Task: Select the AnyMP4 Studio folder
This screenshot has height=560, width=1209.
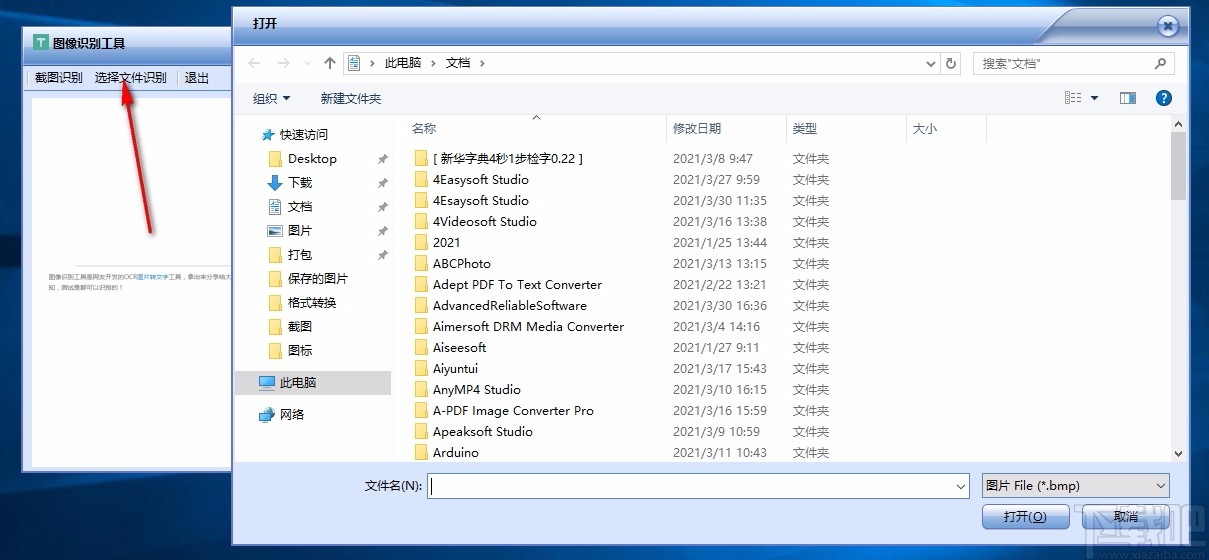Action: click(477, 390)
